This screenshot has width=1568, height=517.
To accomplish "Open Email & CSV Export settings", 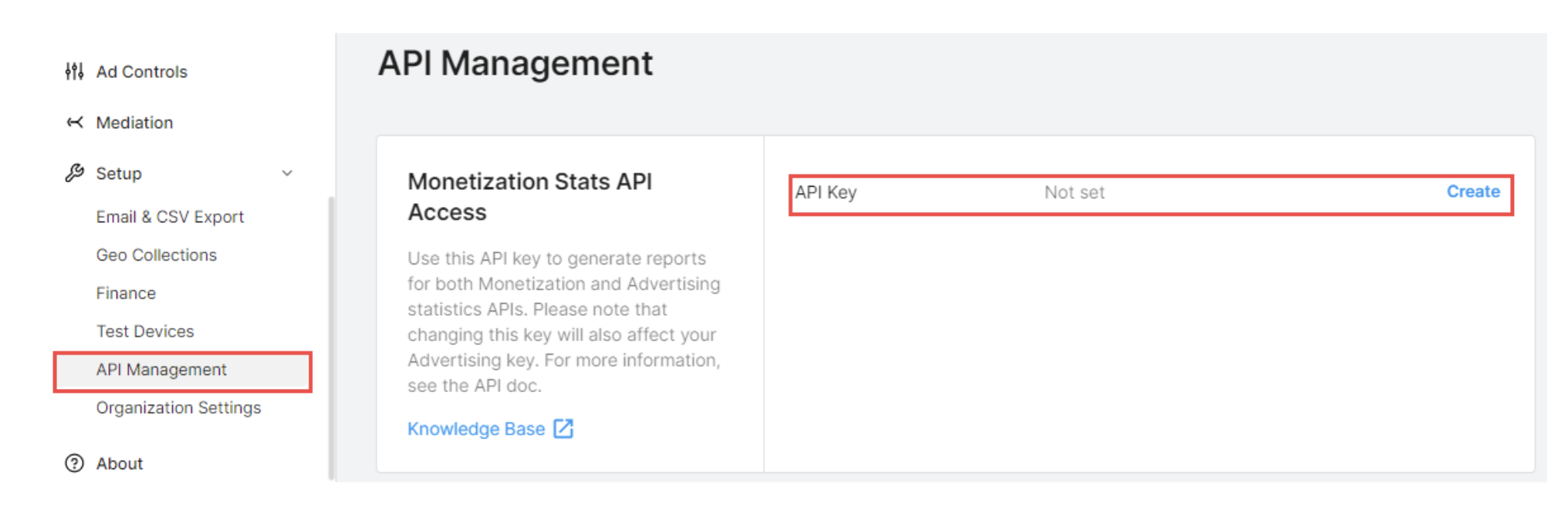I will click(x=170, y=217).
